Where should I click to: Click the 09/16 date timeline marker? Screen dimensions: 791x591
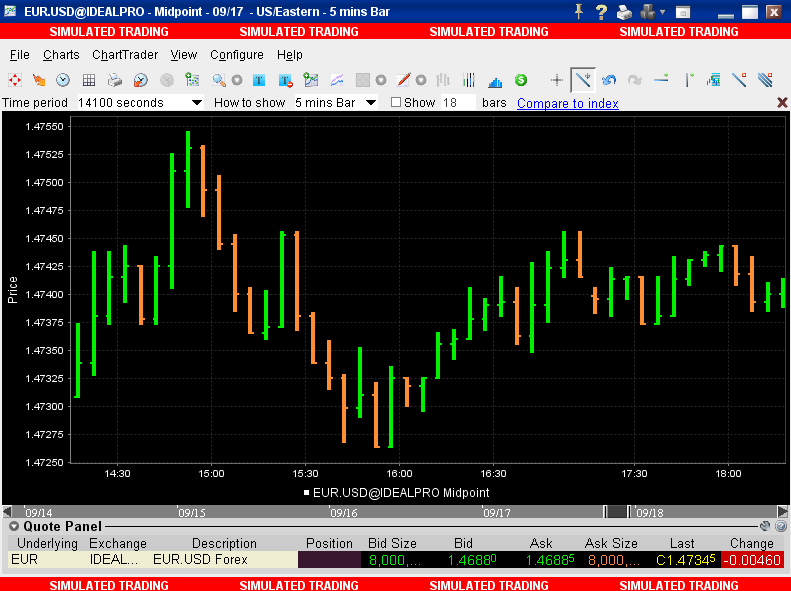[x=344, y=513]
